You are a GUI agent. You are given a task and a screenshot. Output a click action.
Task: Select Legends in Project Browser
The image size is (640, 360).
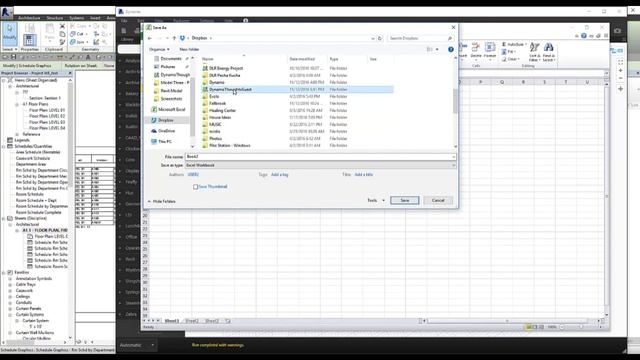(x=22, y=140)
